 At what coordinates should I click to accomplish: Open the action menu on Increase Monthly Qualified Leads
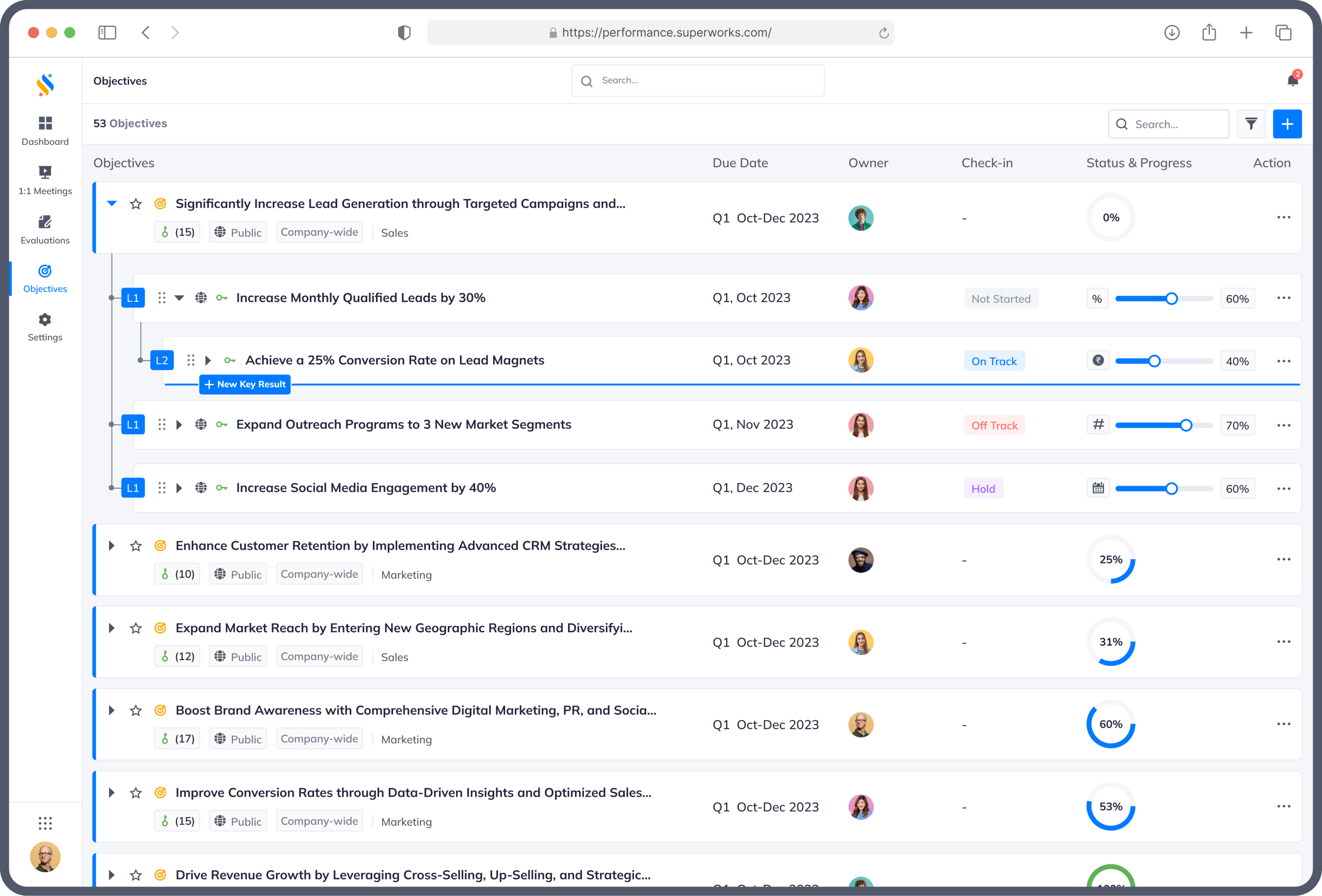click(x=1283, y=297)
